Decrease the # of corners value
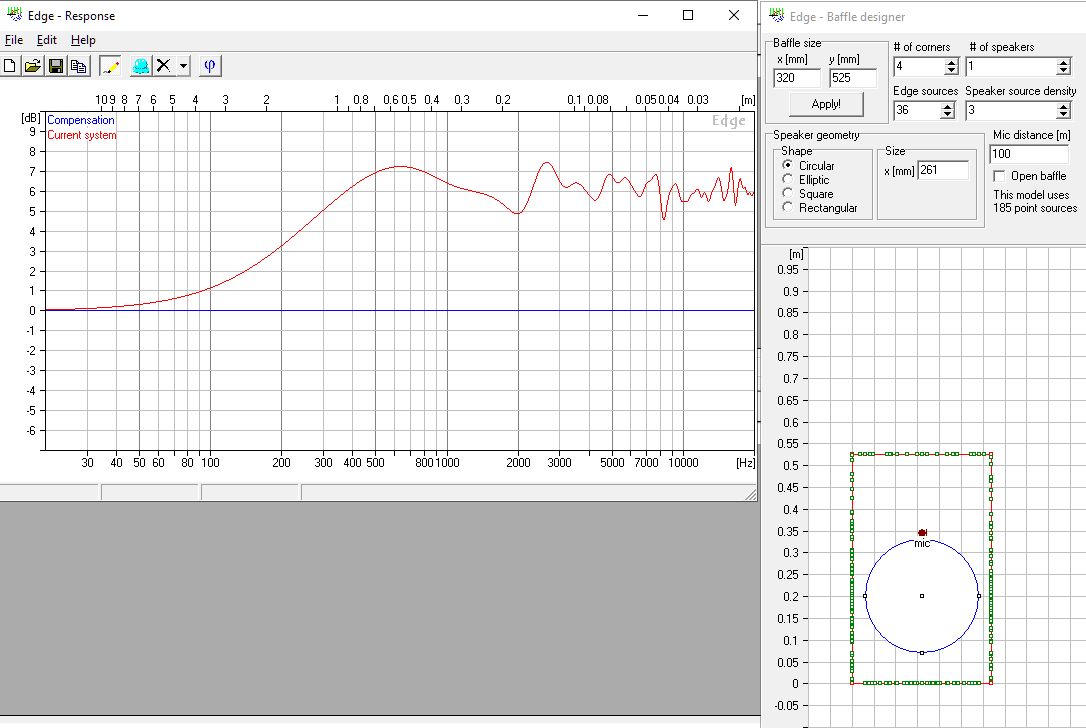This screenshot has width=1086, height=728. coord(952,71)
